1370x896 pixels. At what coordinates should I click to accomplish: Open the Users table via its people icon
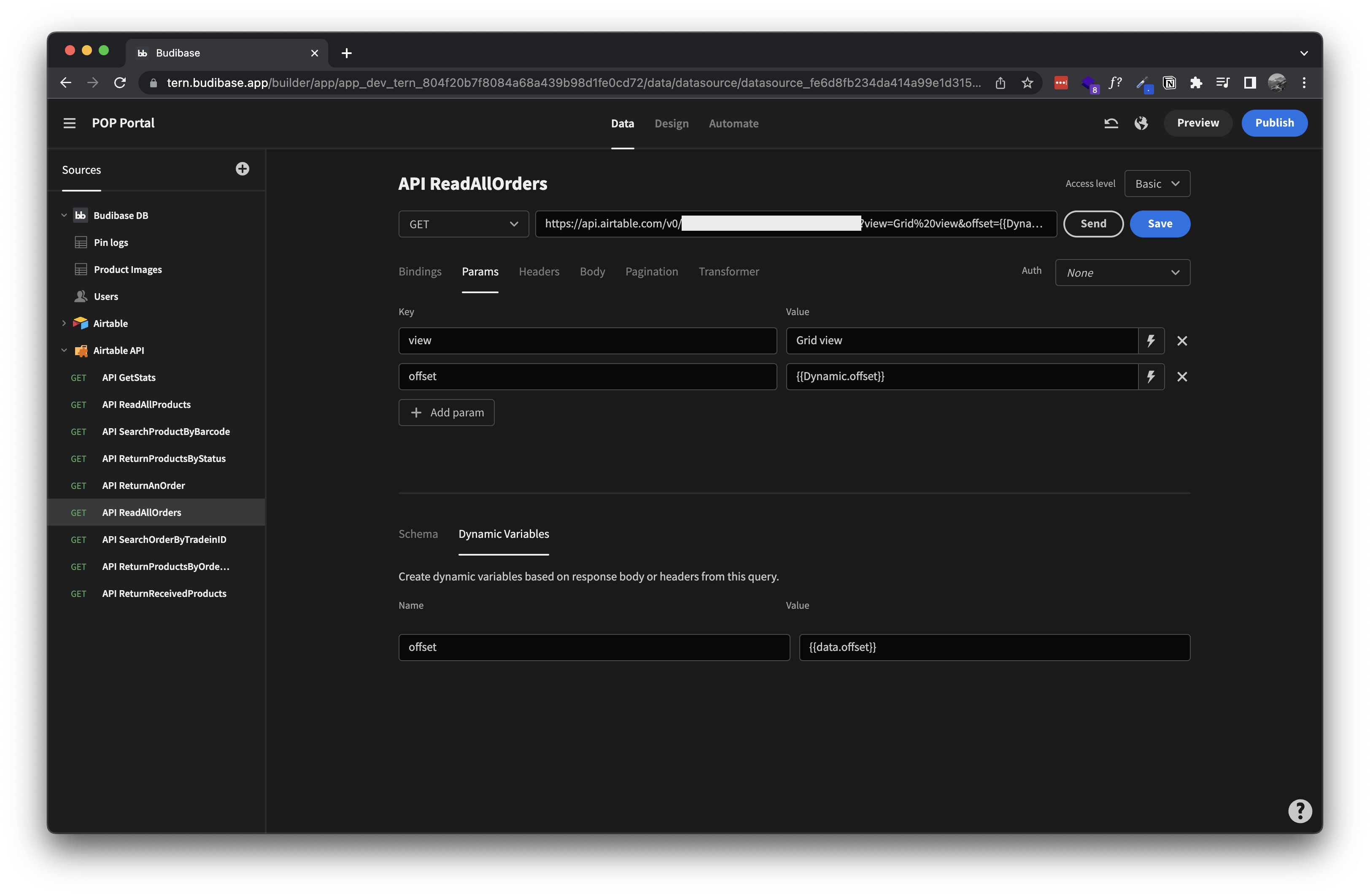point(81,296)
